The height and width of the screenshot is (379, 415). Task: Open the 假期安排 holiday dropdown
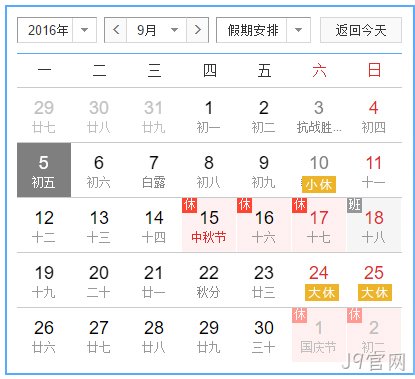298,30
